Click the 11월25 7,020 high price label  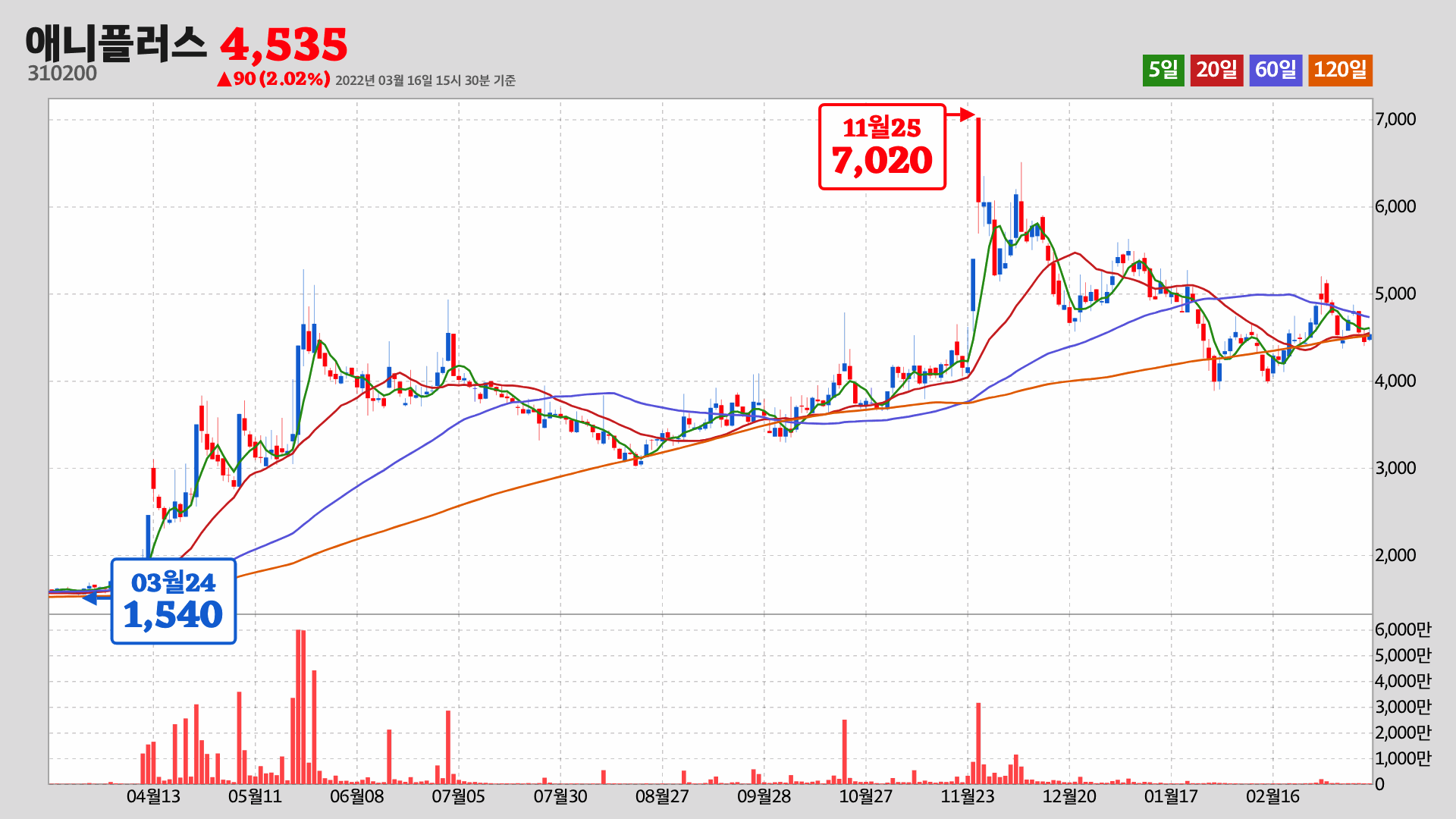coord(882,146)
